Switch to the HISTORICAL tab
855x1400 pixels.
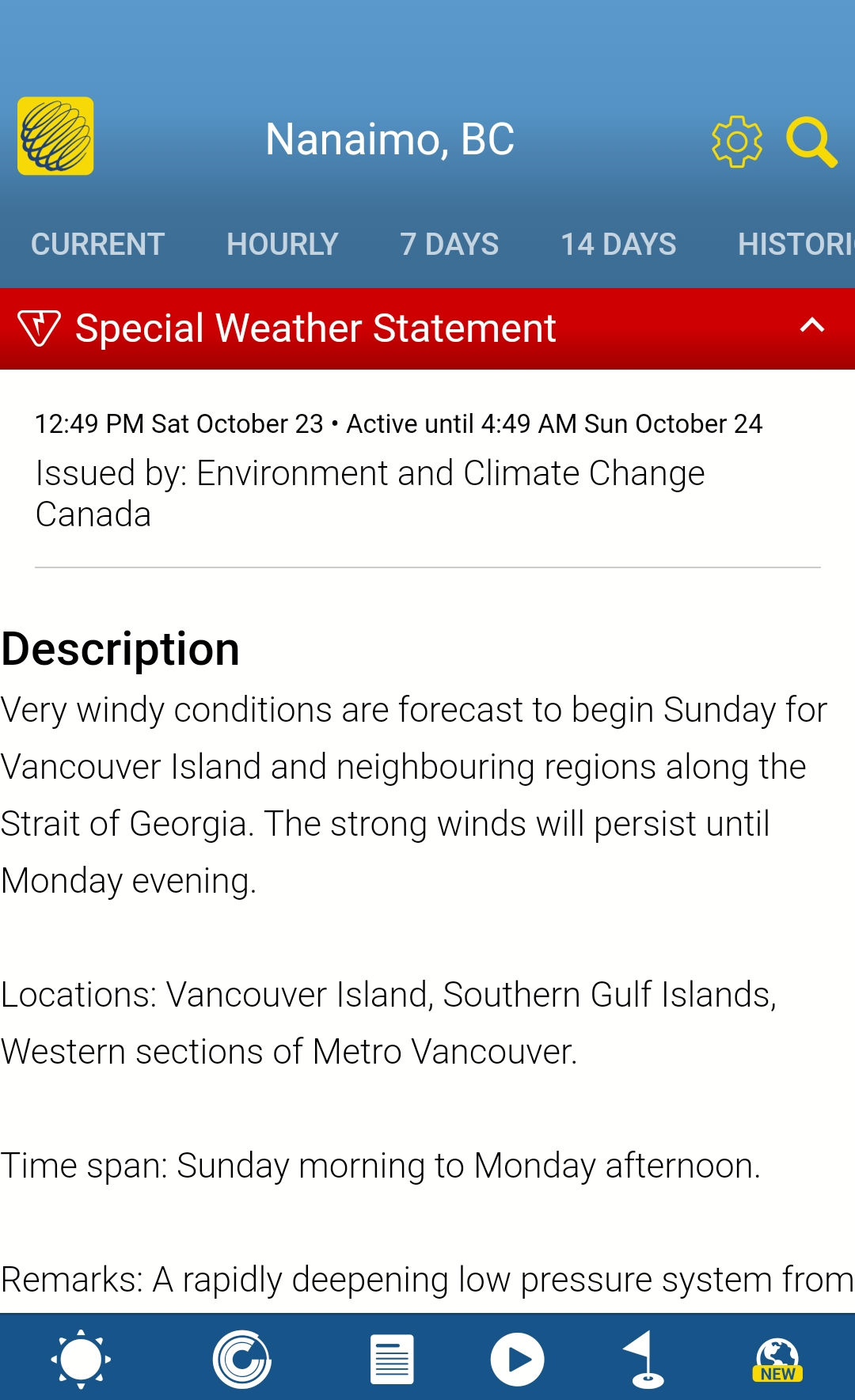796,244
